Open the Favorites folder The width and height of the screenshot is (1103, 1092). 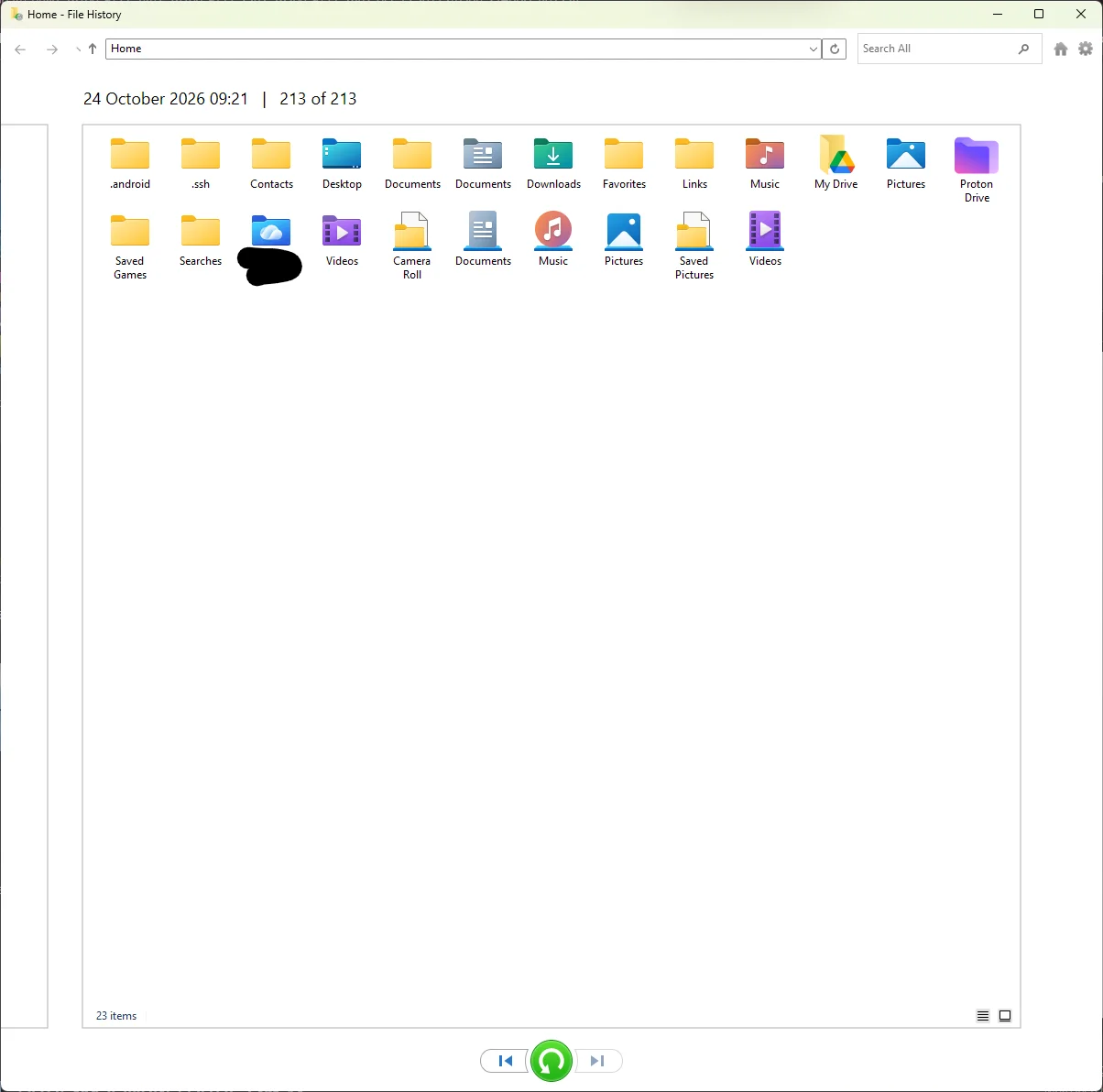pyautogui.click(x=624, y=163)
